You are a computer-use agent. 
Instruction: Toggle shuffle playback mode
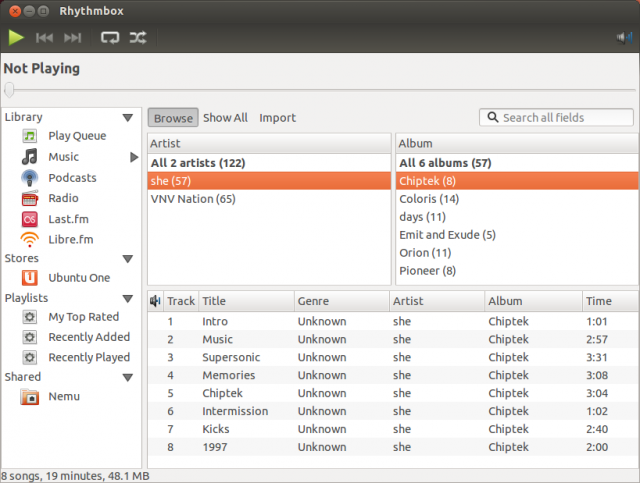pyautogui.click(x=138, y=38)
